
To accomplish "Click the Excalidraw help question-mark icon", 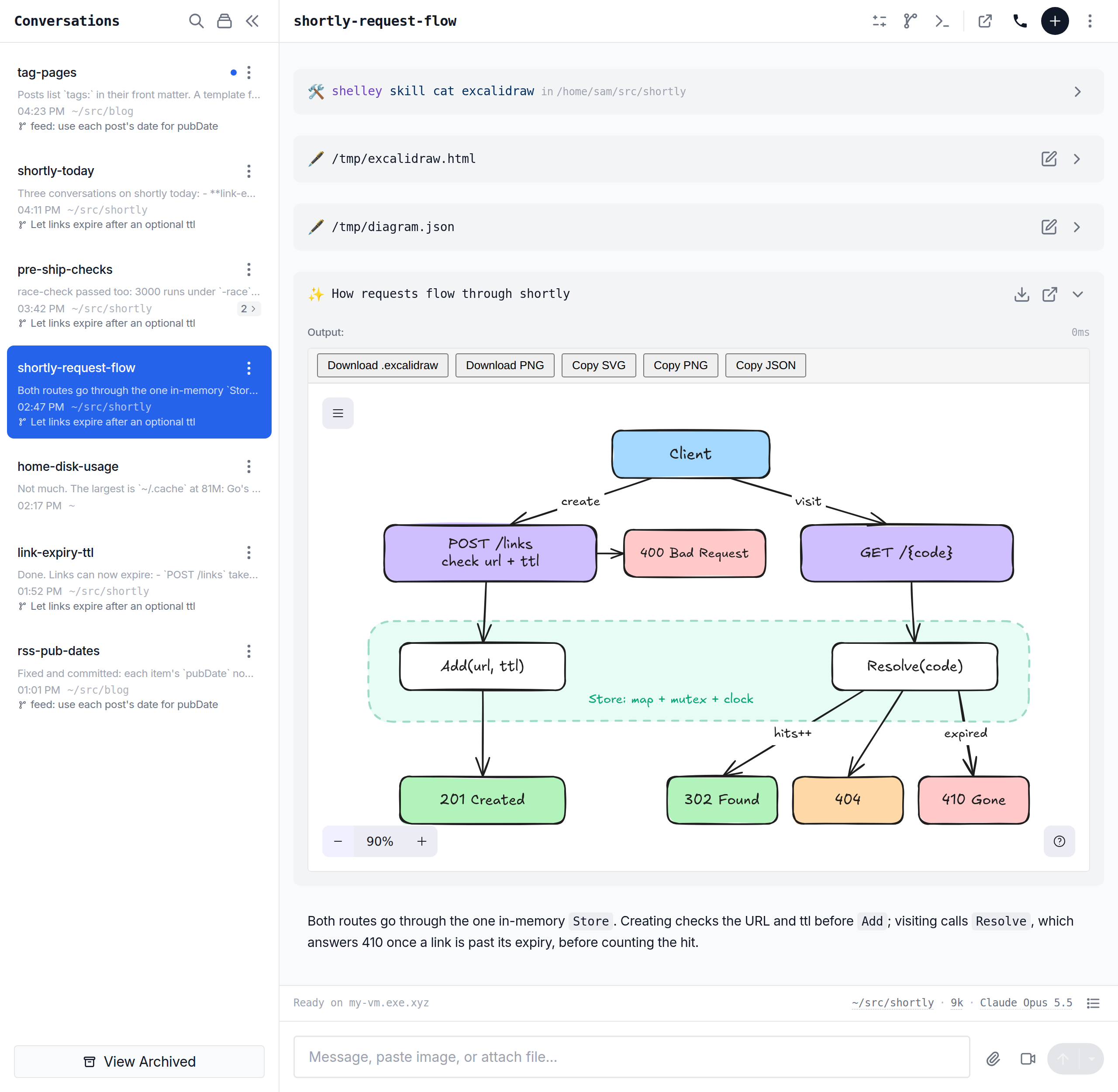I will coord(1059,841).
